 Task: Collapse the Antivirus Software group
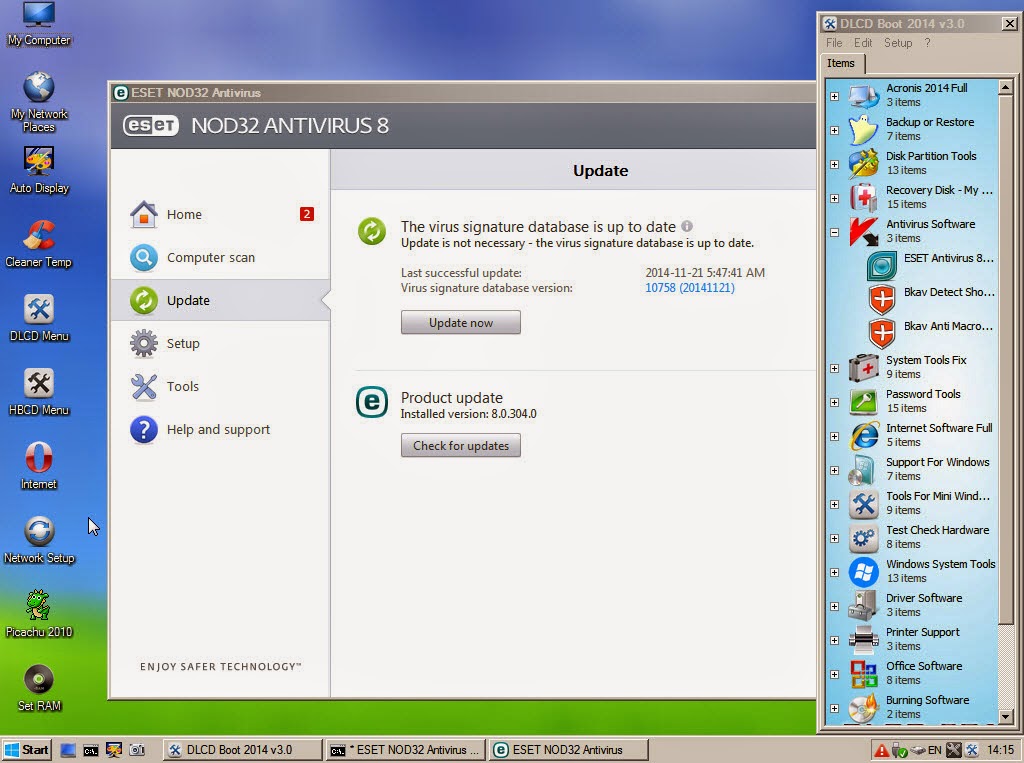pyautogui.click(x=834, y=232)
